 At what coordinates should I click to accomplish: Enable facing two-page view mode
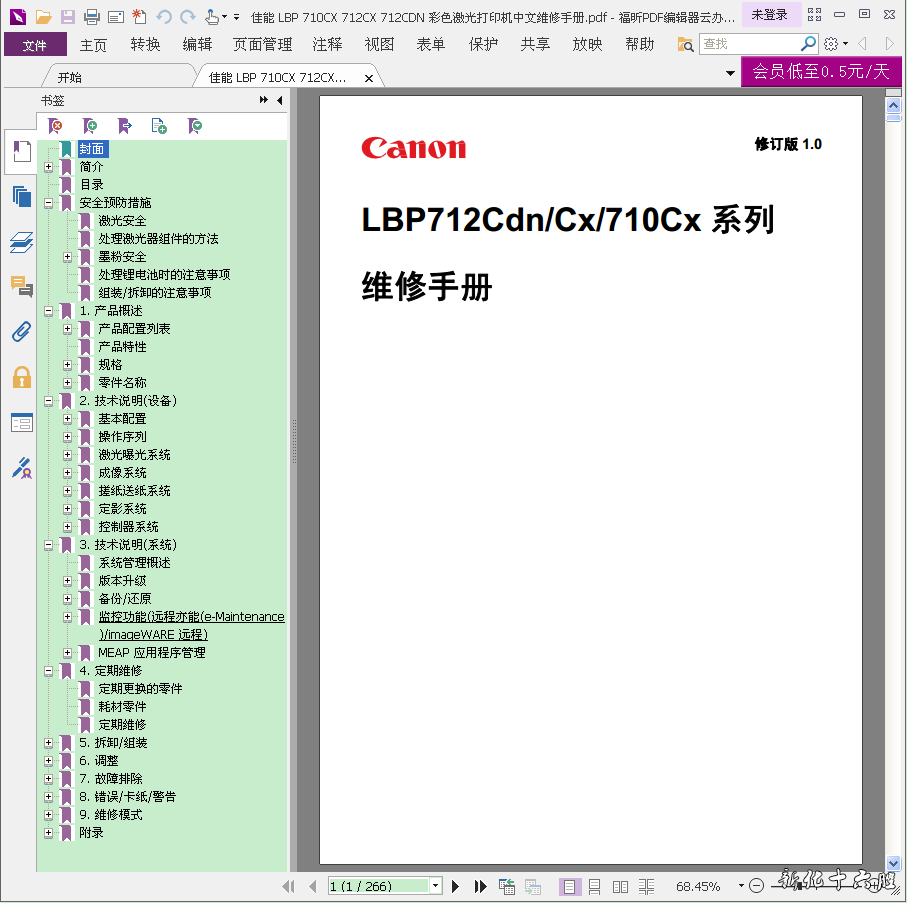(x=621, y=886)
